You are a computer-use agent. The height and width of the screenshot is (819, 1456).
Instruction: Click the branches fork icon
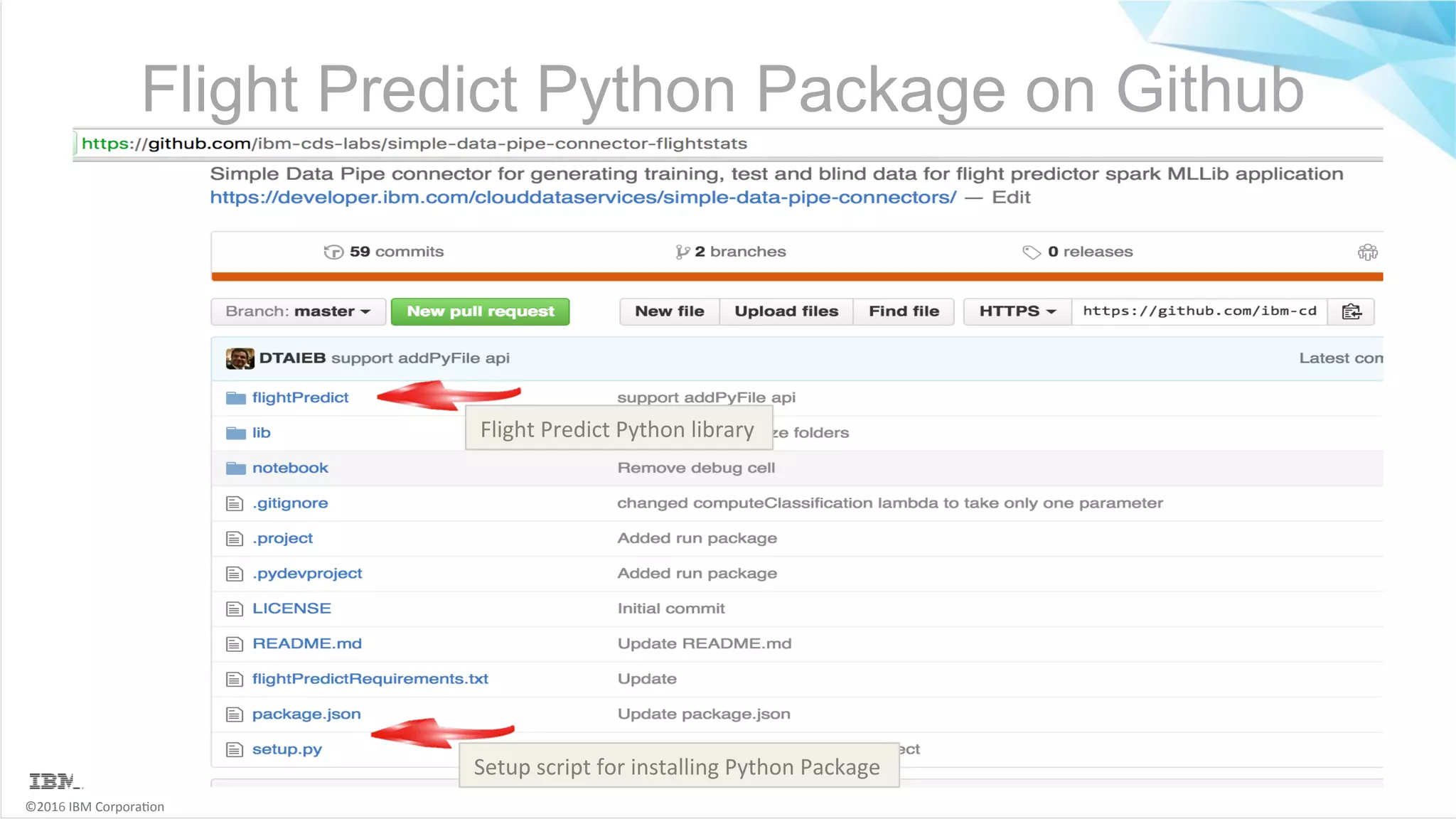(682, 252)
